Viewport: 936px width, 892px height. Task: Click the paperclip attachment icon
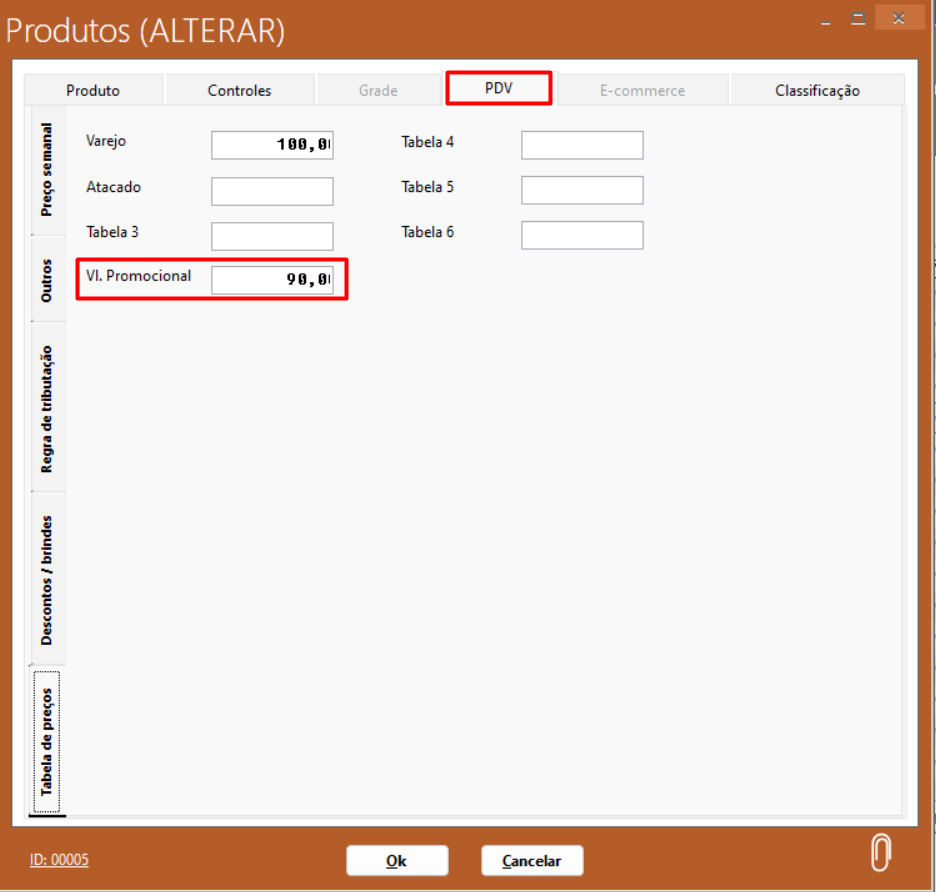pyautogui.click(x=880, y=853)
